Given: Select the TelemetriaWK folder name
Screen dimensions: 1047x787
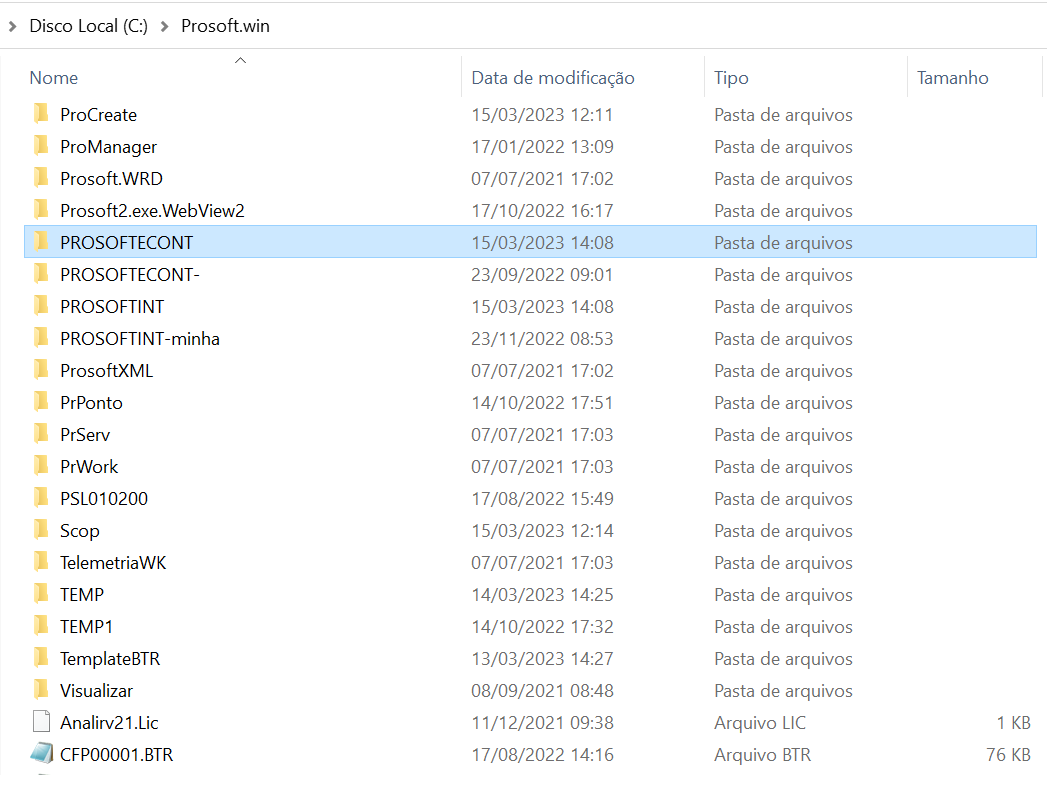Looking at the screenshot, I should 114,563.
